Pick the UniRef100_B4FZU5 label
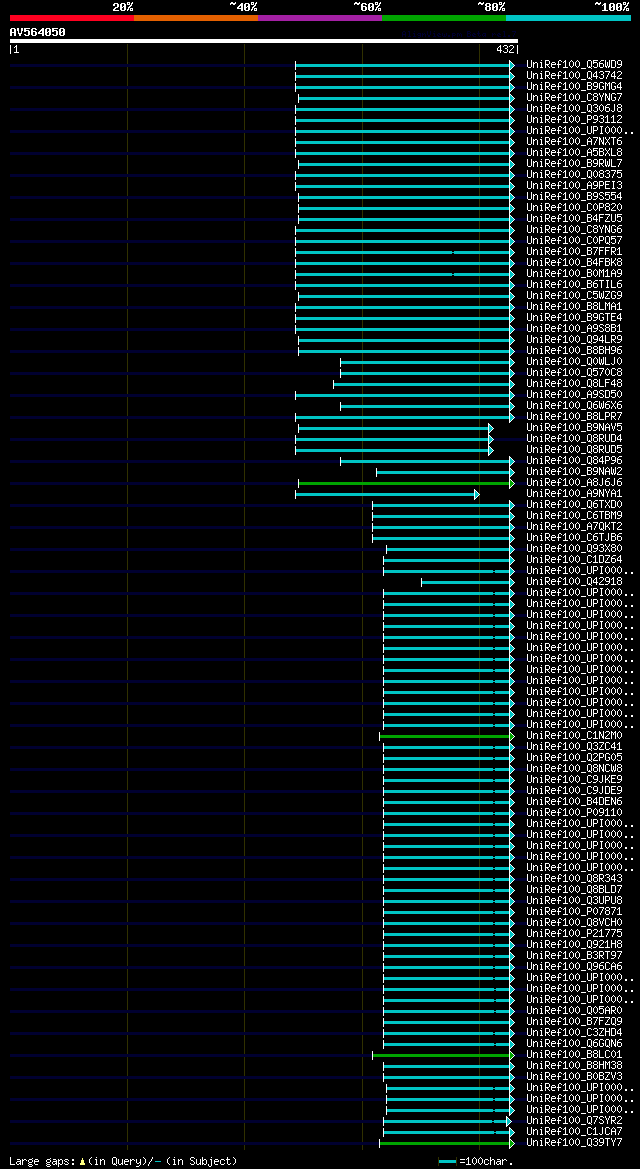Image resolution: width=640 pixels, height=1169 pixels. pos(574,218)
